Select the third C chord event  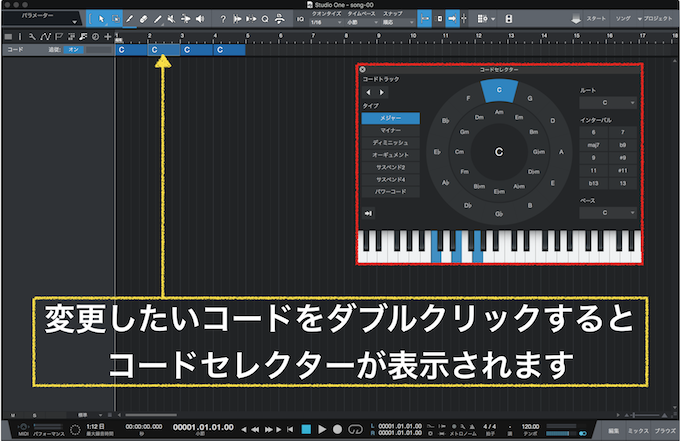197,50
